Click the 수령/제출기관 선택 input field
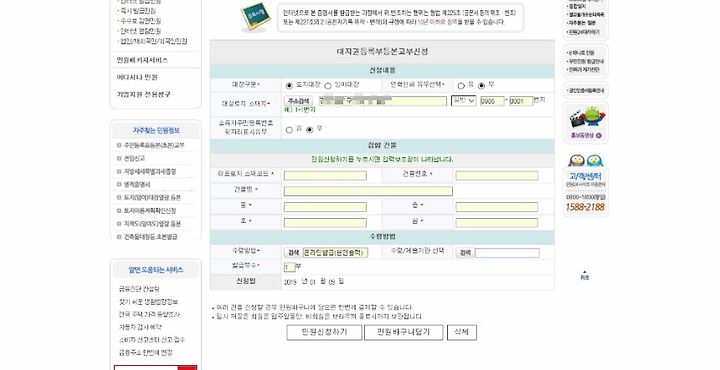The image size is (720, 370). (507, 252)
